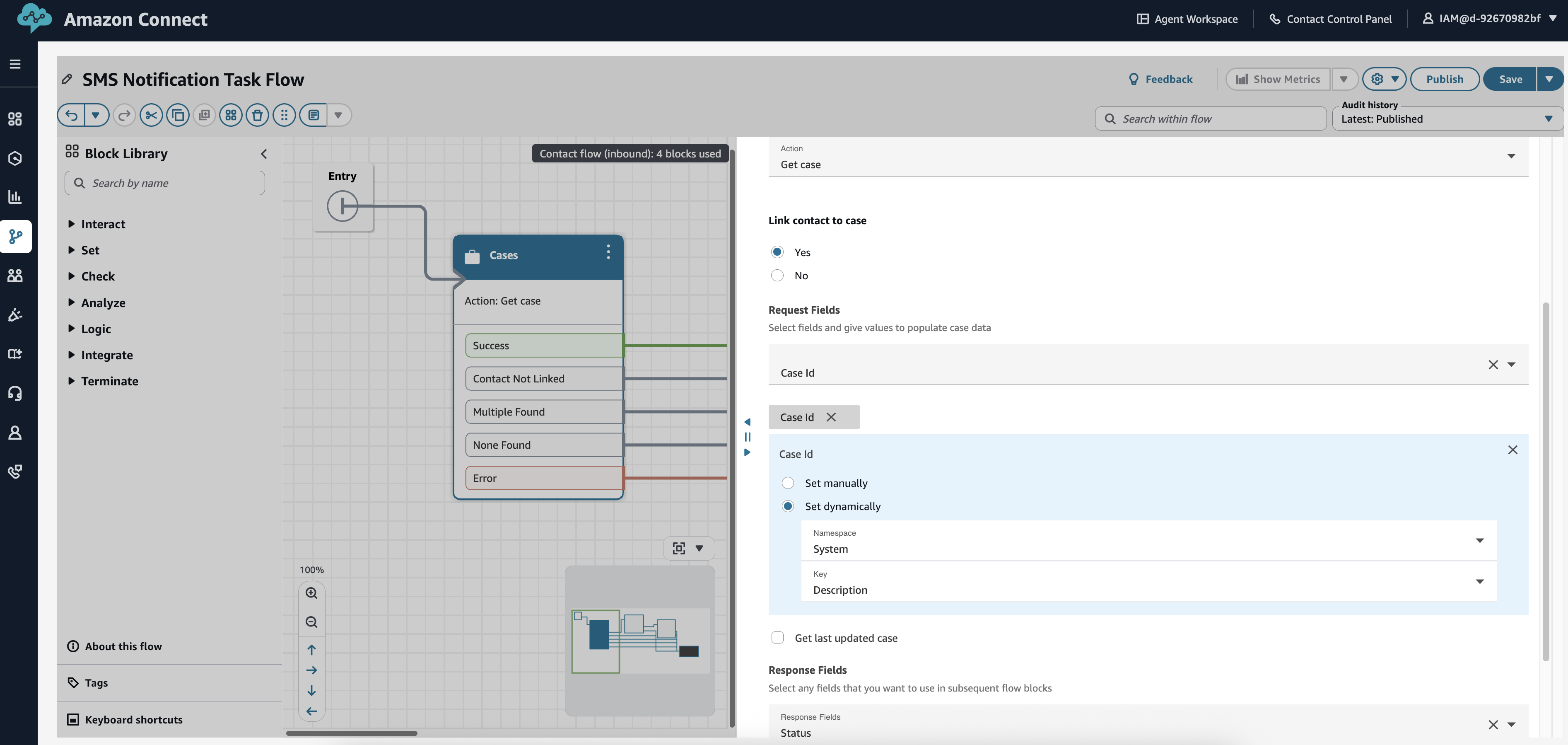Click the undo arrow icon
Image resolution: width=1568 pixels, height=745 pixels.
coord(72,115)
